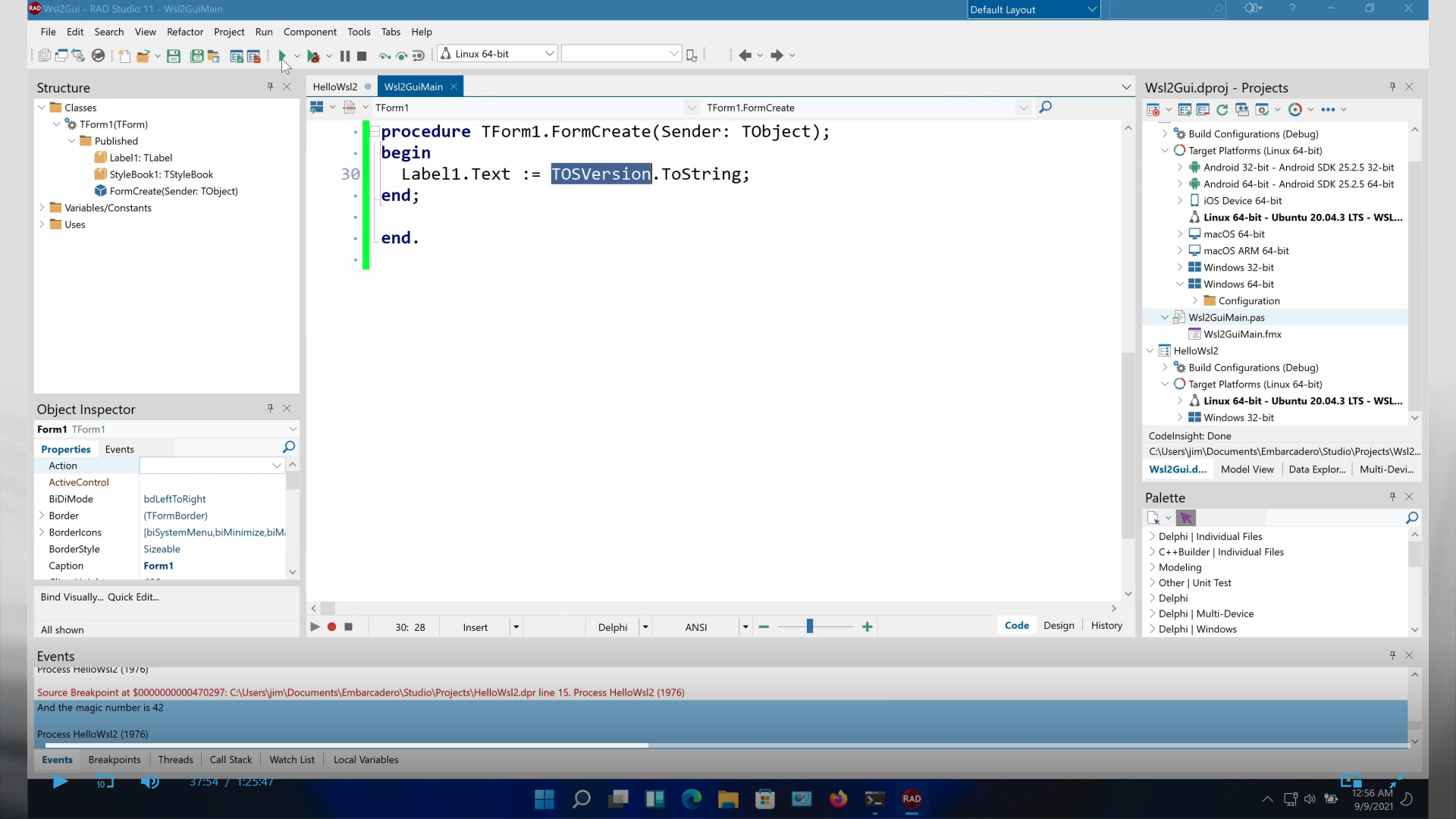Expand the Variables/Constants tree node
This screenshot has width=1456, height=819.
pyautogui.click(x=42, y=207)
